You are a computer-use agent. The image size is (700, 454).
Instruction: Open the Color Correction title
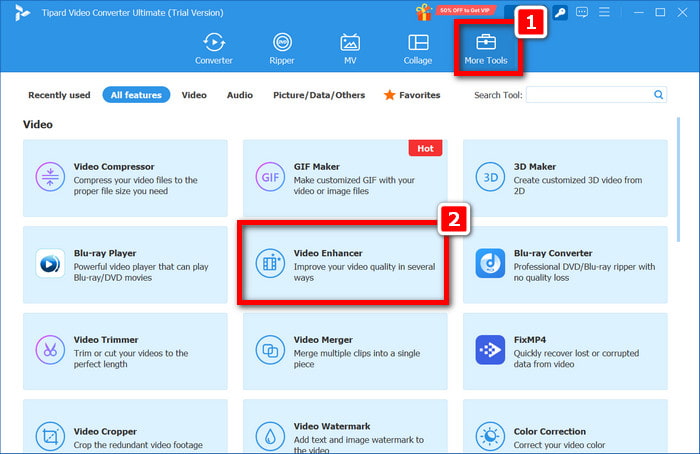[550, 432]
